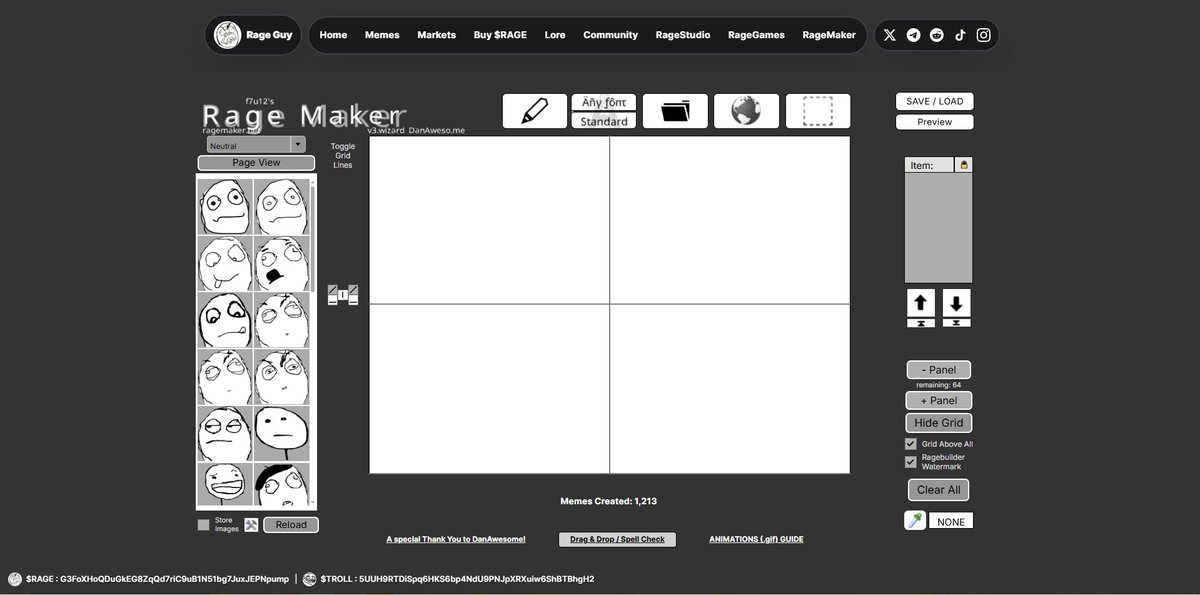Click the Preview button
The image size is (1200, 595).
point(935,122)
